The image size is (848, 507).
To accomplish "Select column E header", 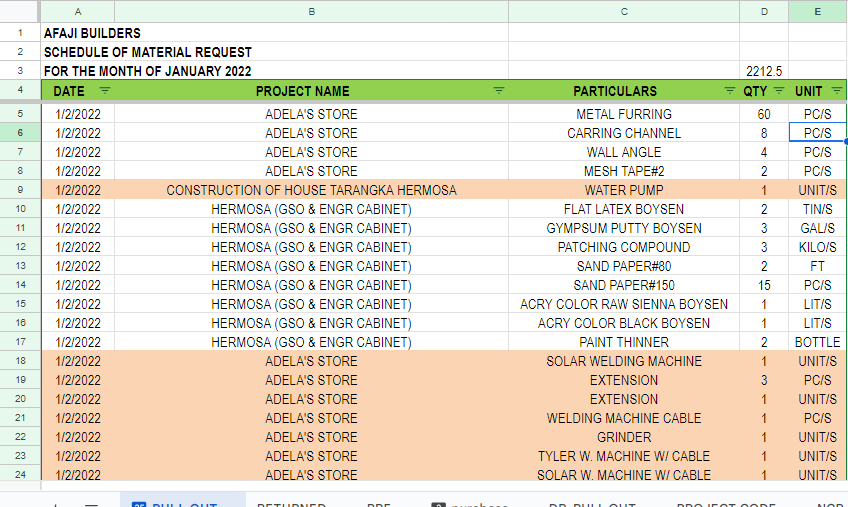I will point(818,11).
